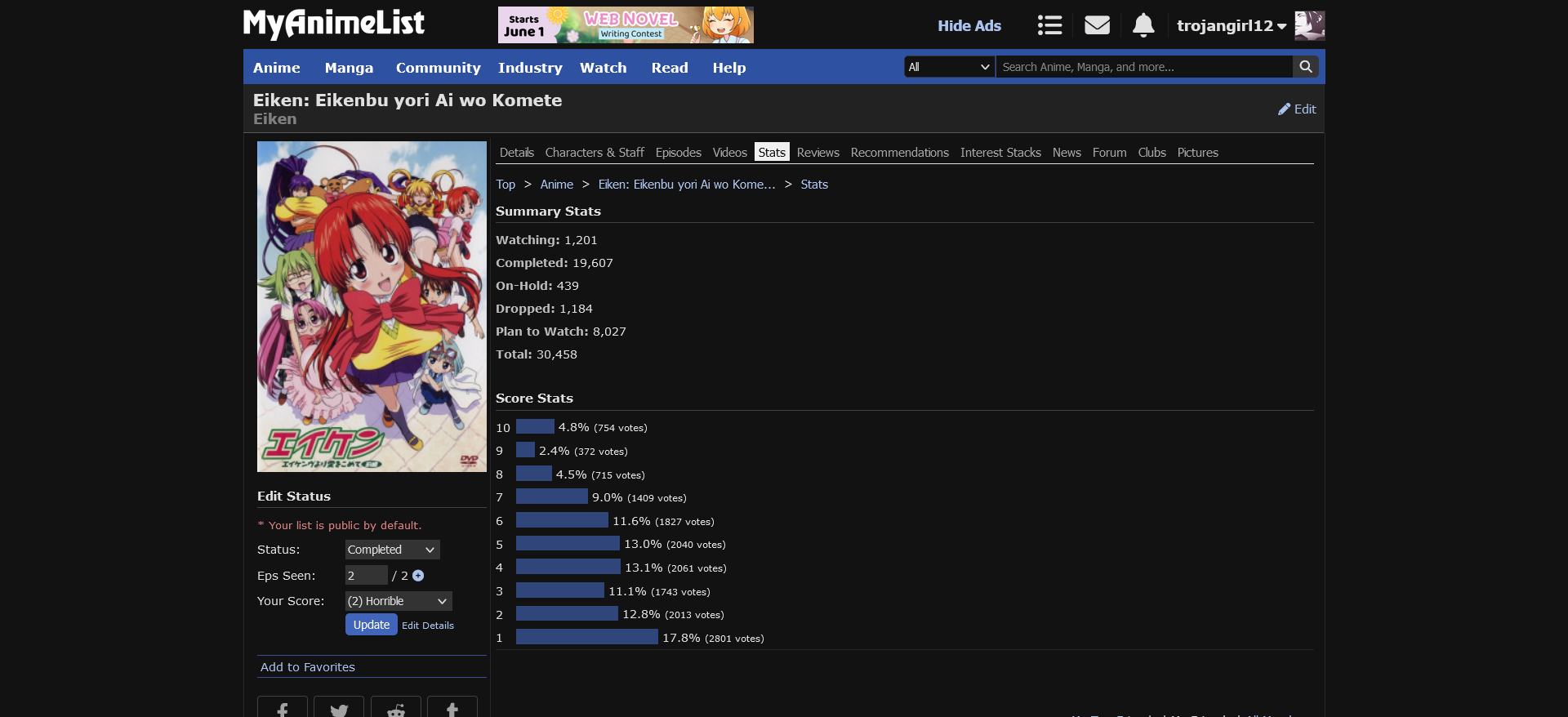The height and width of the screenshot is (717, 1568).
Task: Check notifications using the bell icon
Action: (1143, 25)
